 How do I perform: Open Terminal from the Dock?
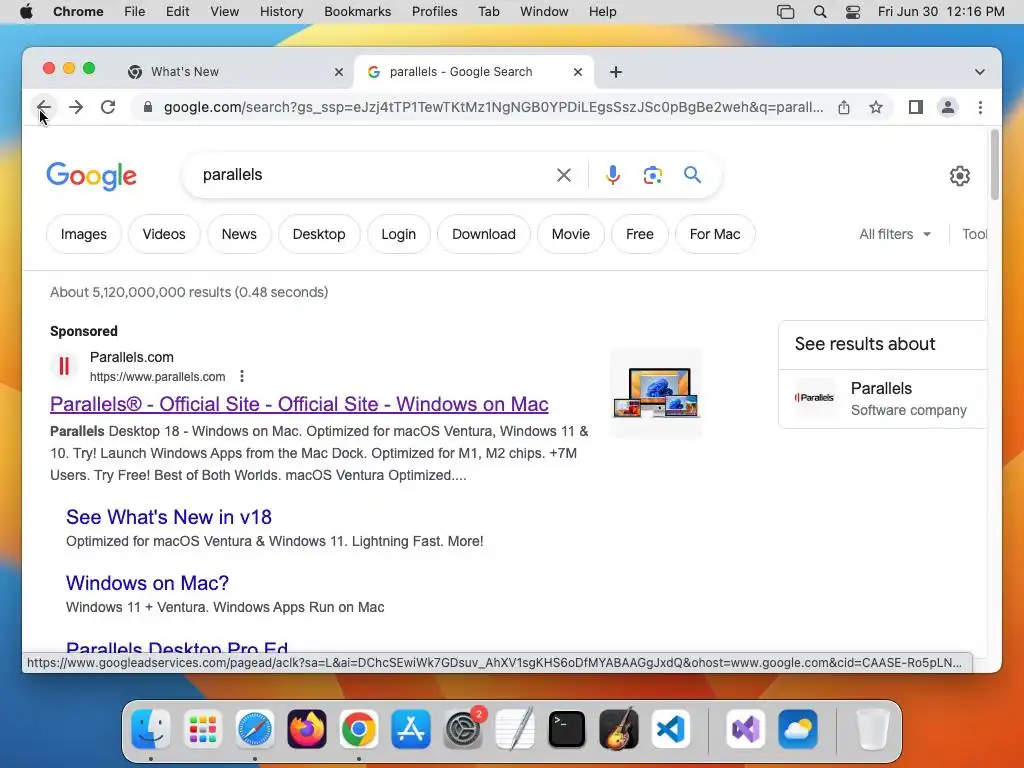pyautogui.click(x=566, y=729)
